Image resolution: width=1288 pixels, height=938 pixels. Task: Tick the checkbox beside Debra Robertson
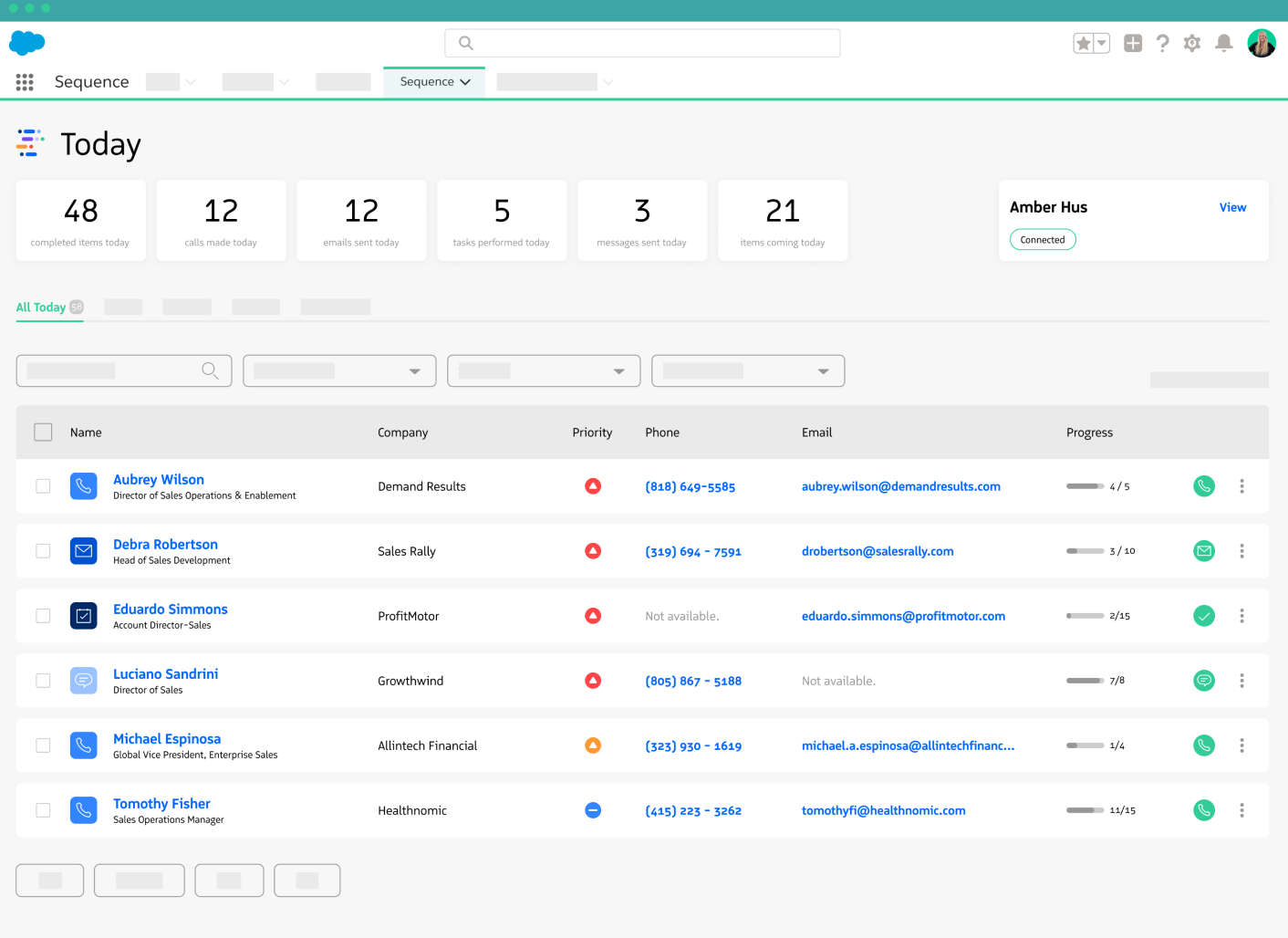[43, 551]
